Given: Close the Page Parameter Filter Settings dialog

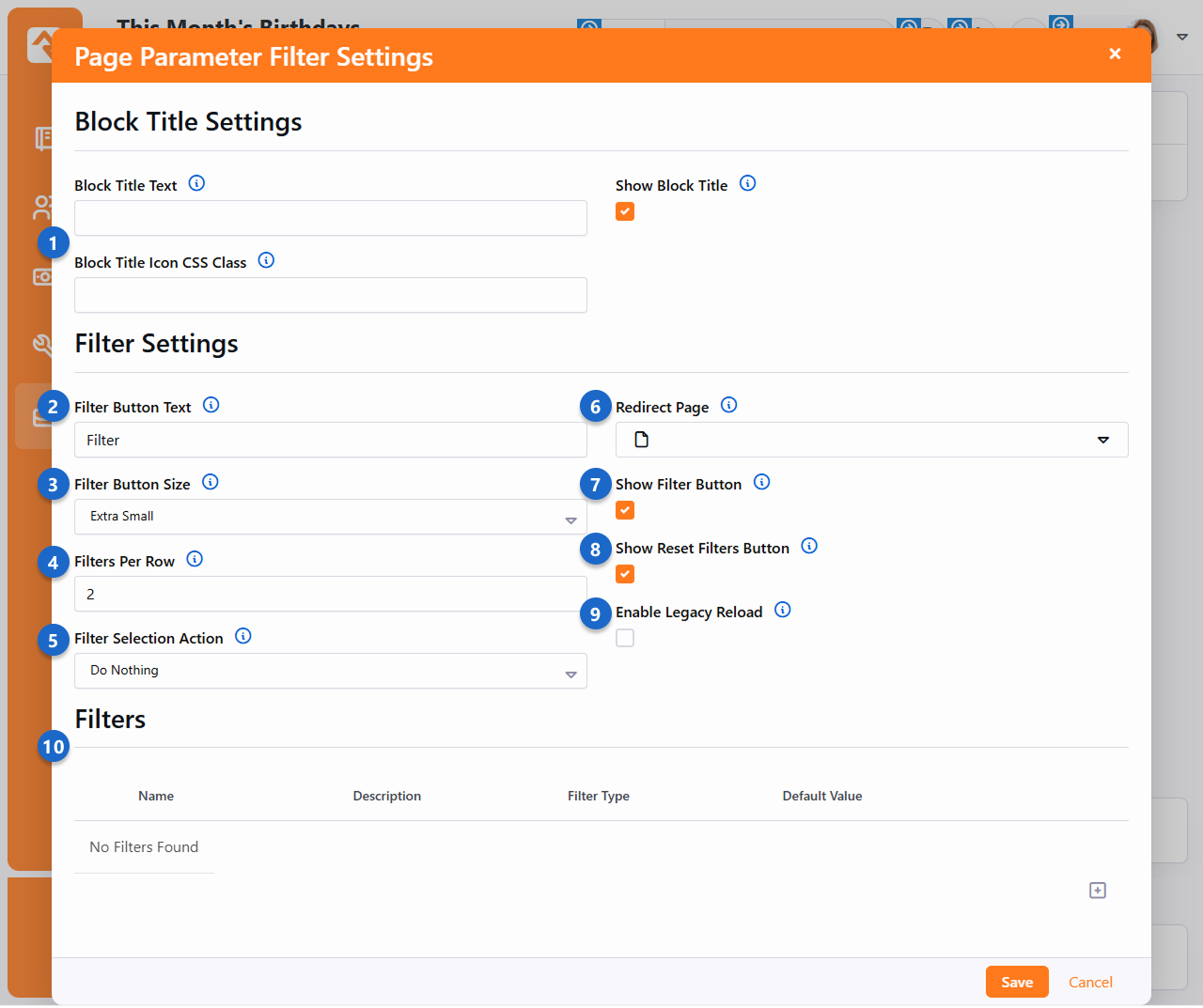Looking at the screenshot, I should pyautogui.click(x=1115, y=54).
